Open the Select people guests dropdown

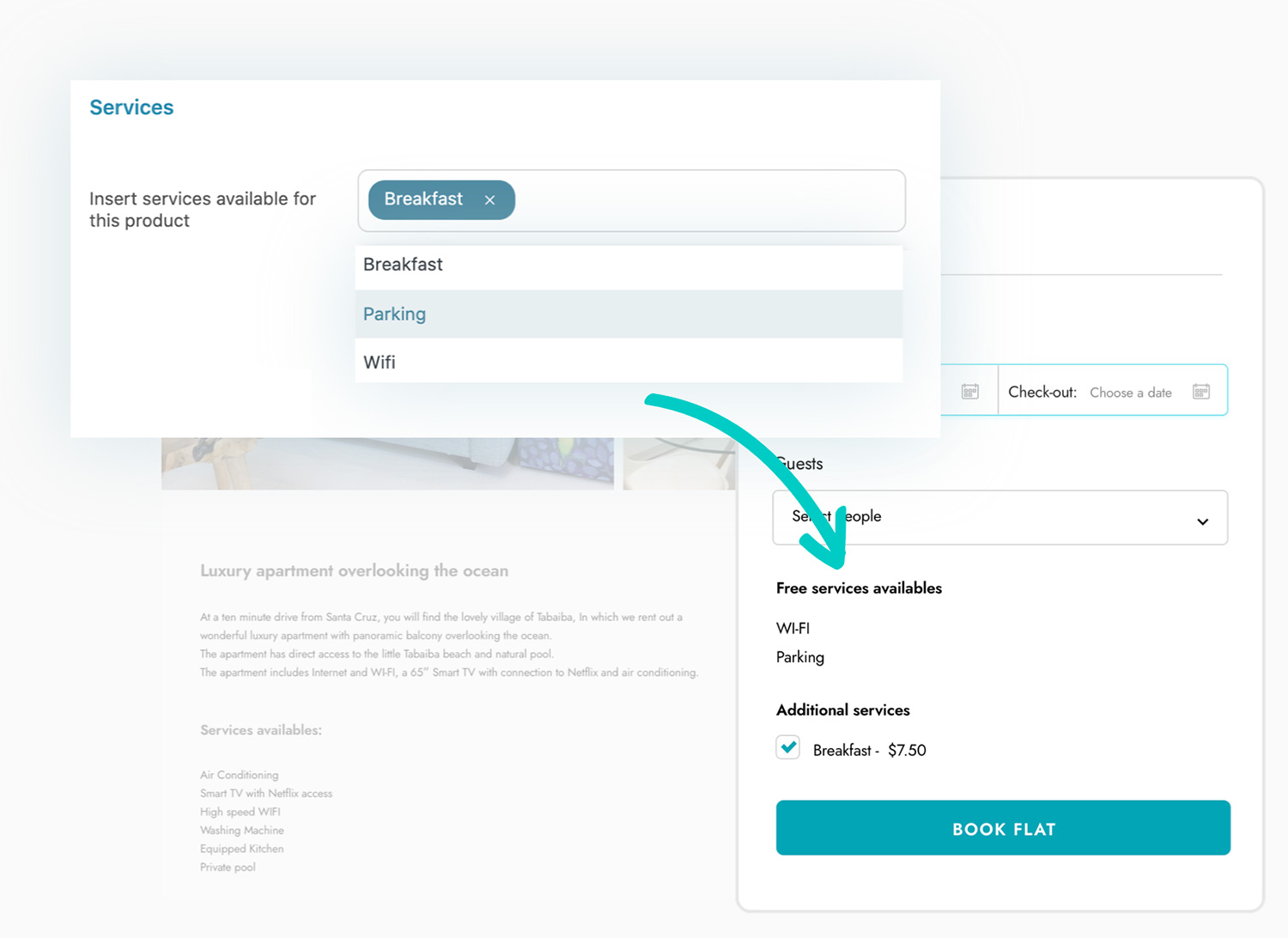(x=987, y=517)
